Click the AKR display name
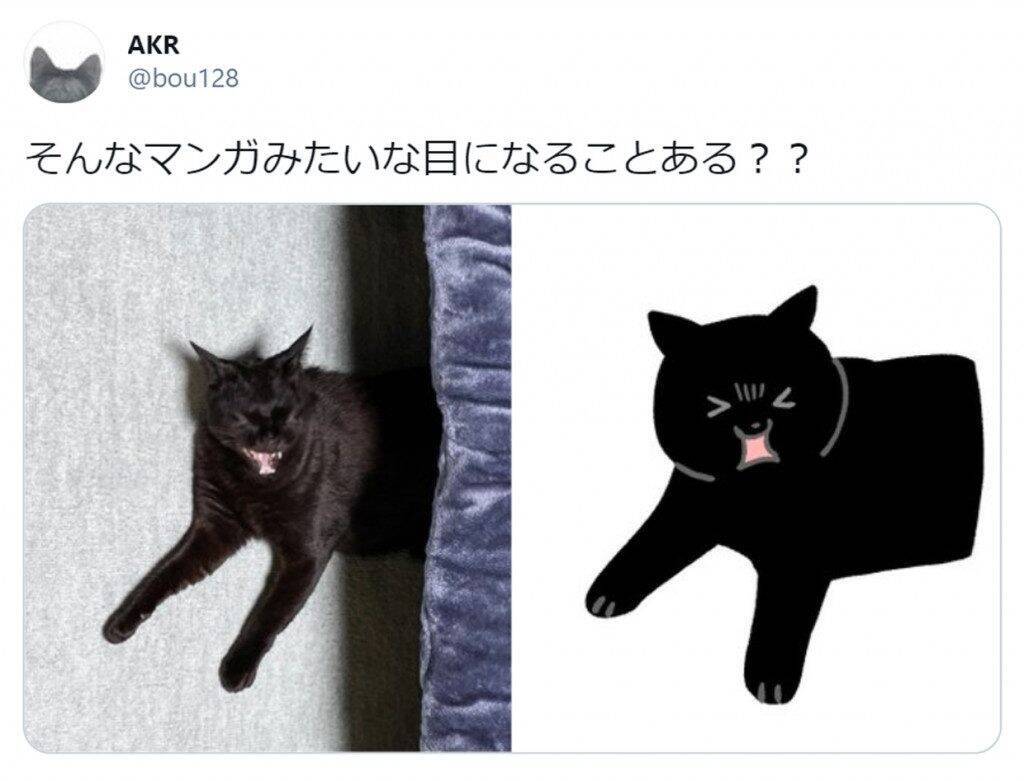1024x781 pixels. pyautogui.click(x=153, y=46)
